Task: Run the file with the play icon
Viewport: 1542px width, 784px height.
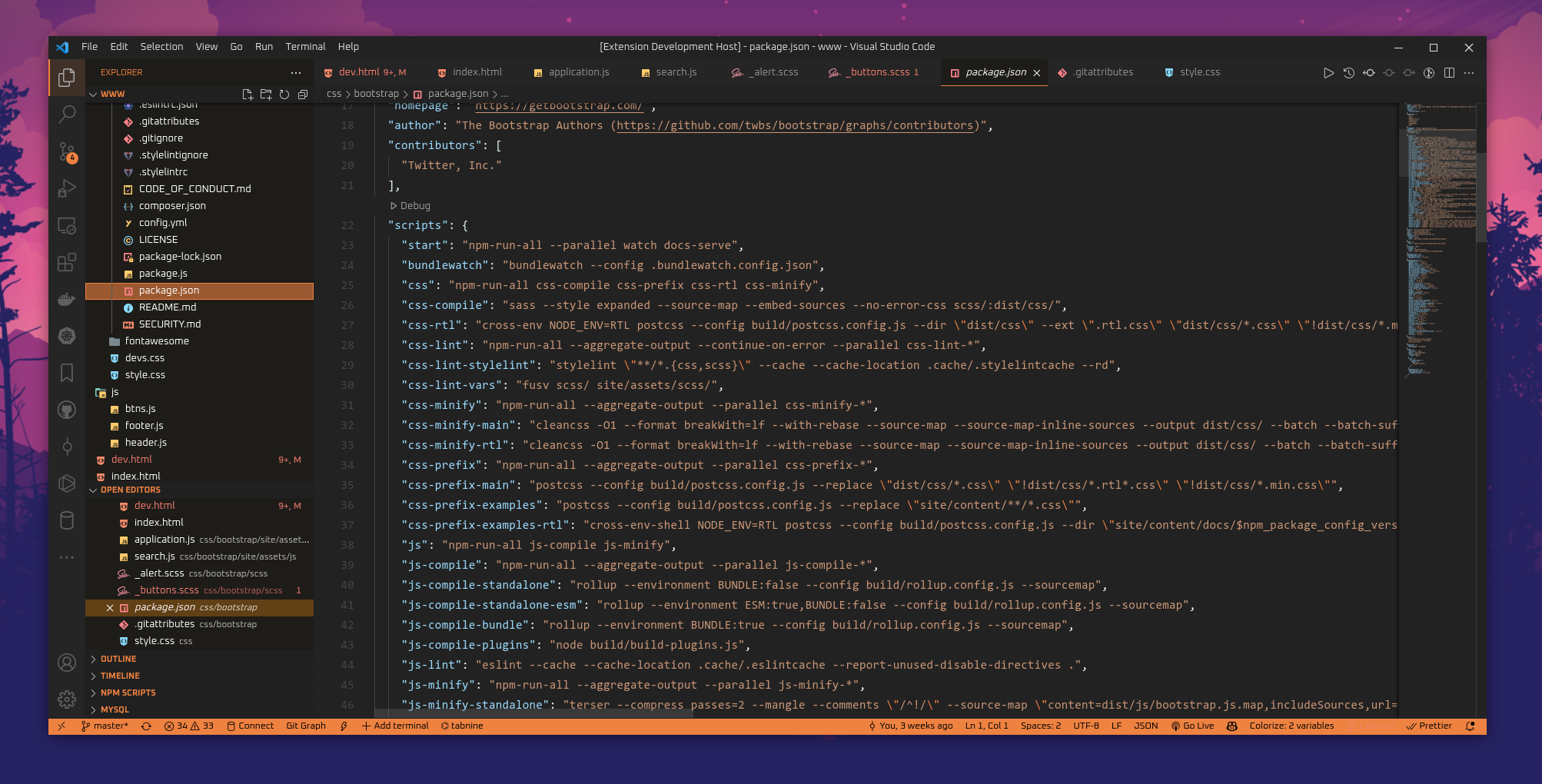Action: [1328, 73]
